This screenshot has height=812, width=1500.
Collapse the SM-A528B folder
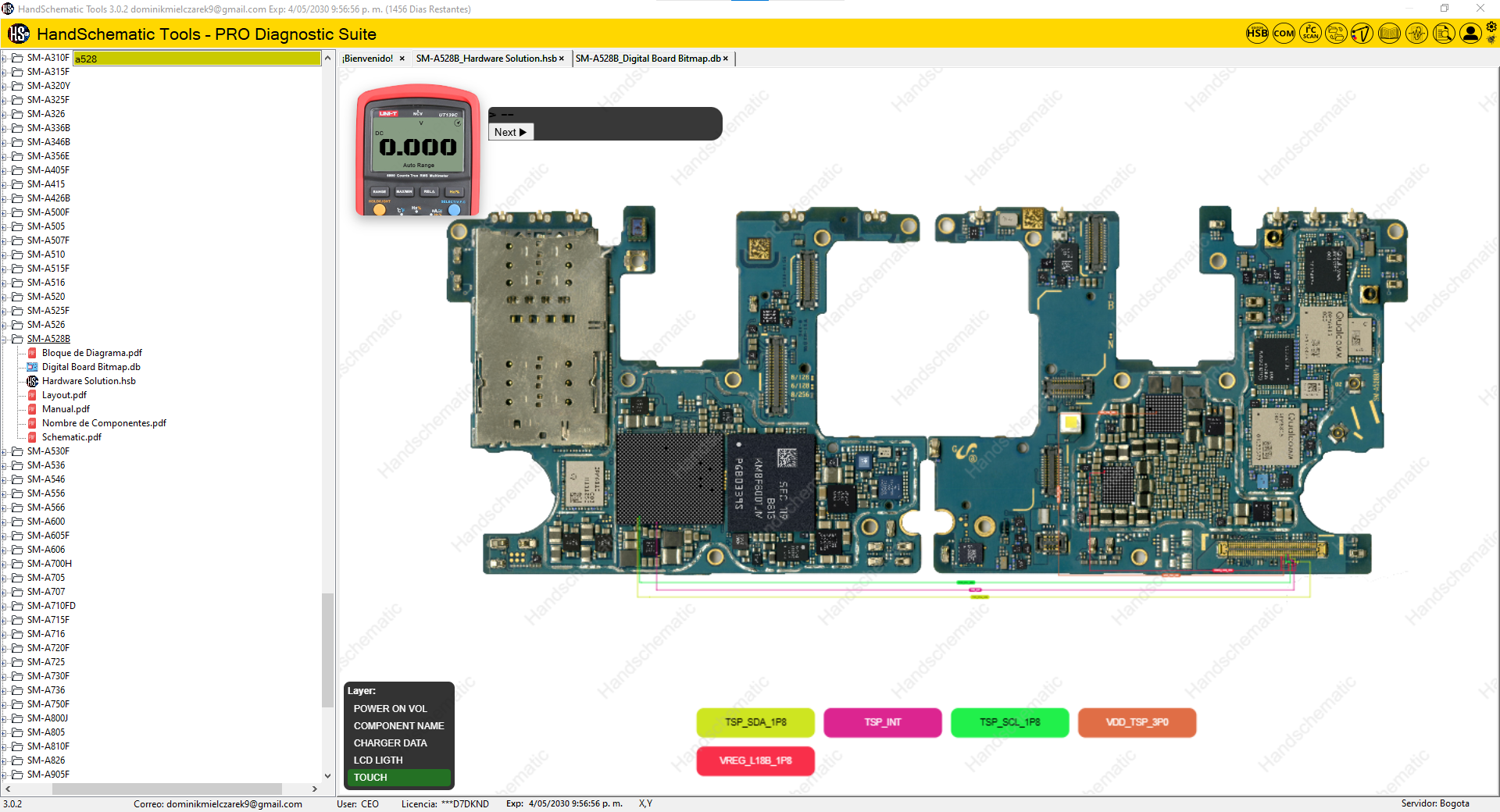(5, 339)
